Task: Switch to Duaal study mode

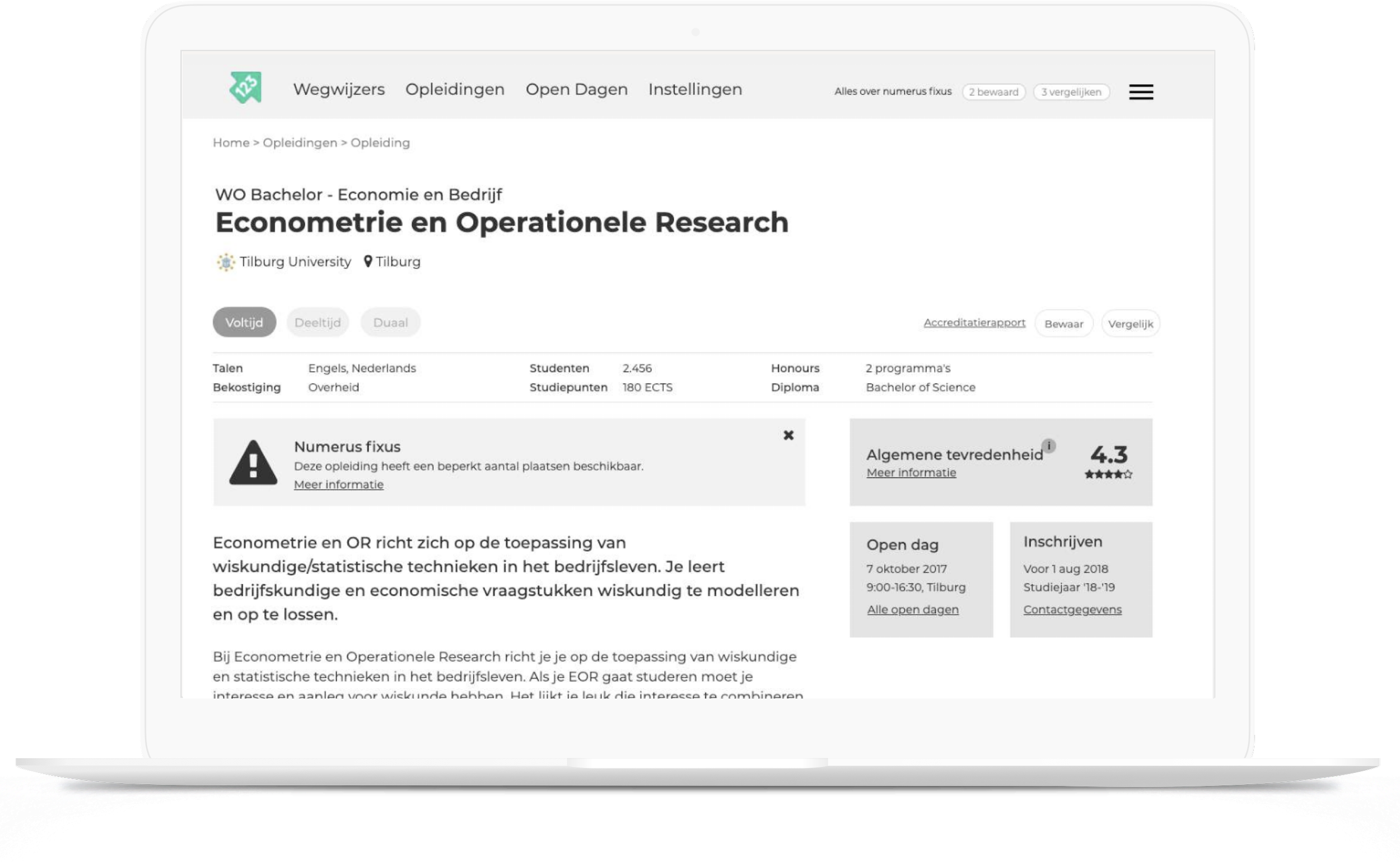Action: (390, 323)
